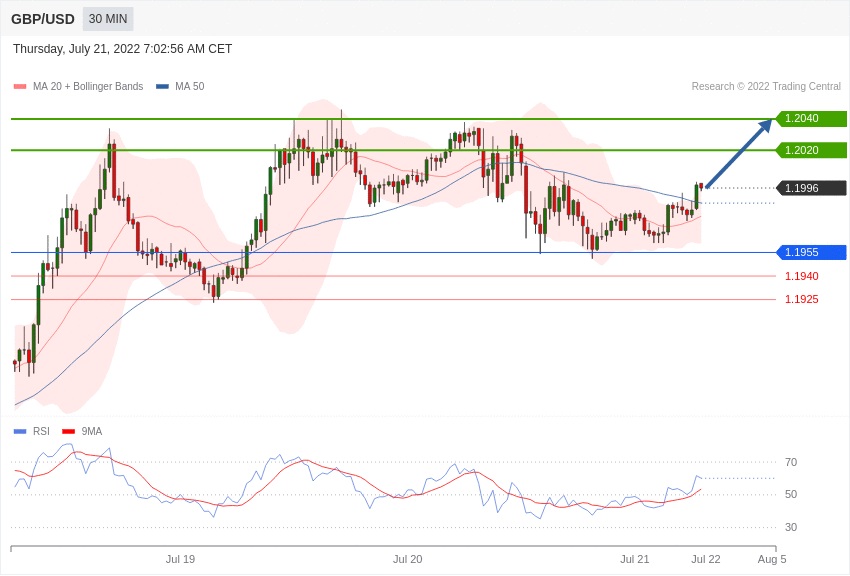Toggle the 9MA legend entry
850x576 pixels.
coord(82,431)
